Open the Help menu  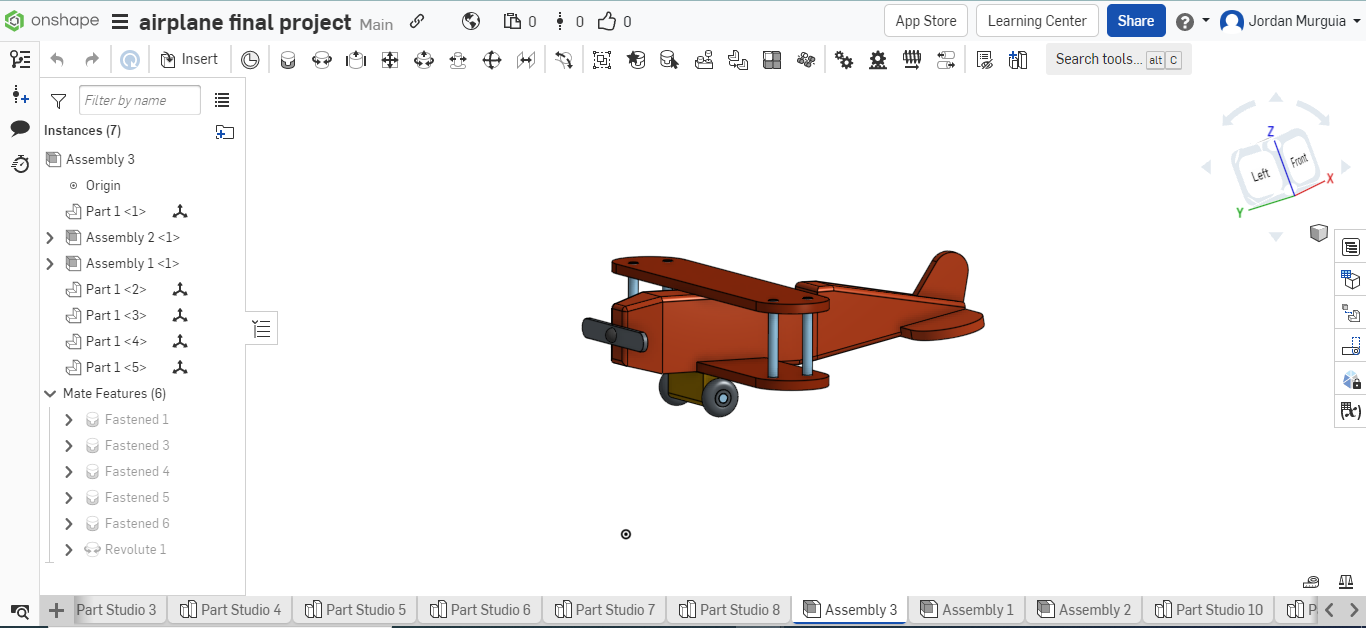coord(1186,20)
